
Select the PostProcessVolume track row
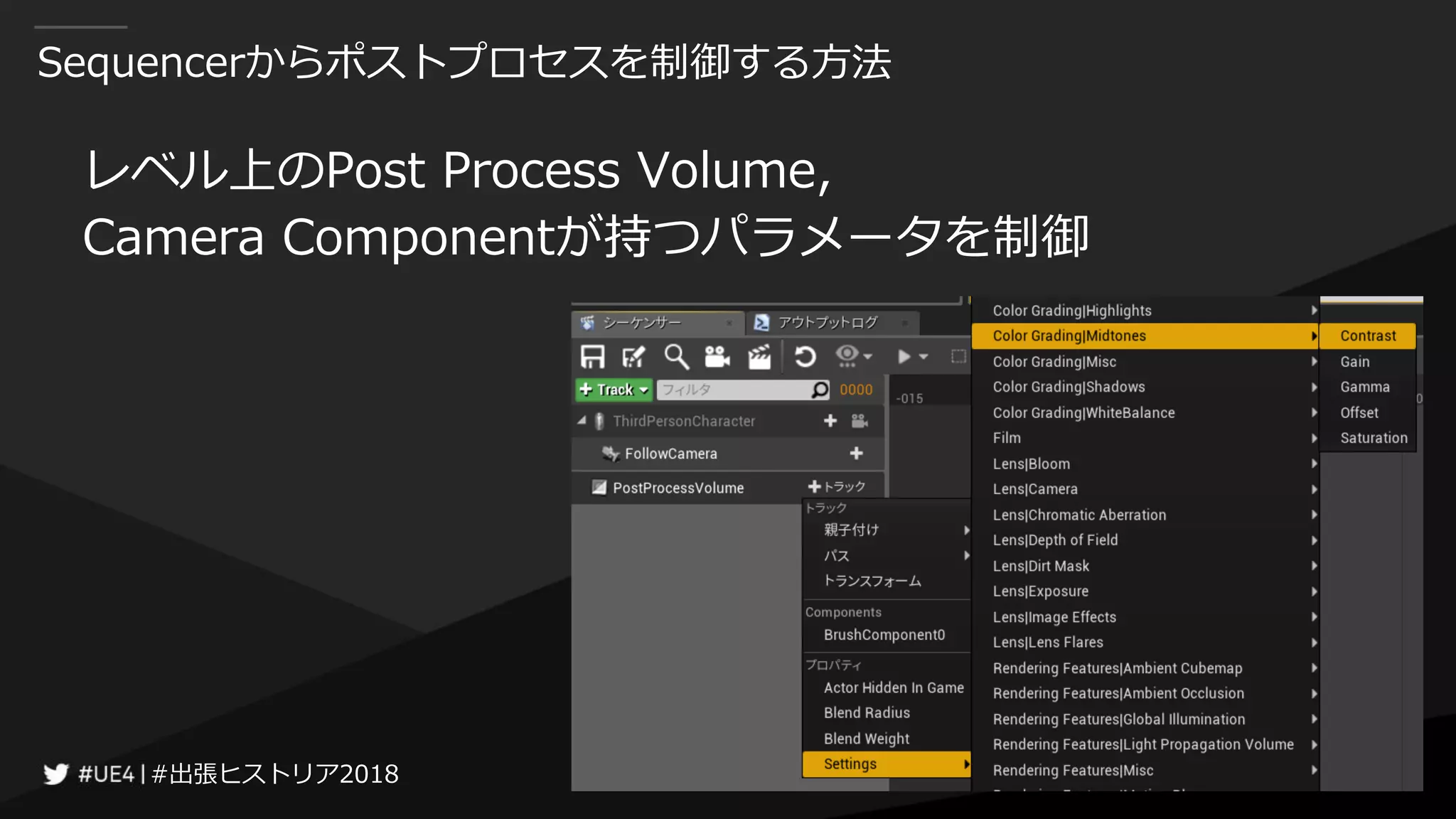point(678,488)
